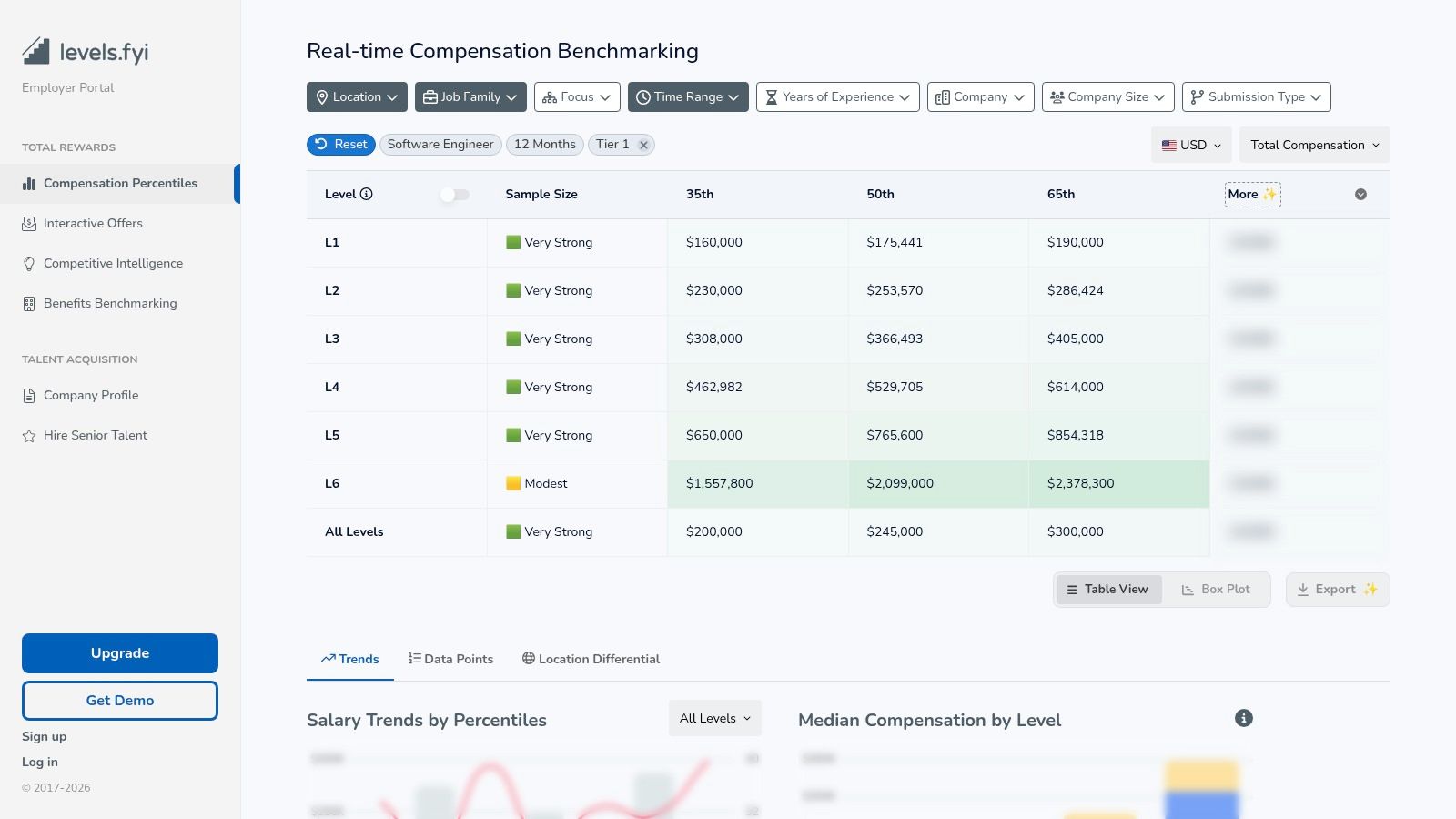Click the Reset filters button
This screenshot has width=1456, height=819.
coord(340,144)
